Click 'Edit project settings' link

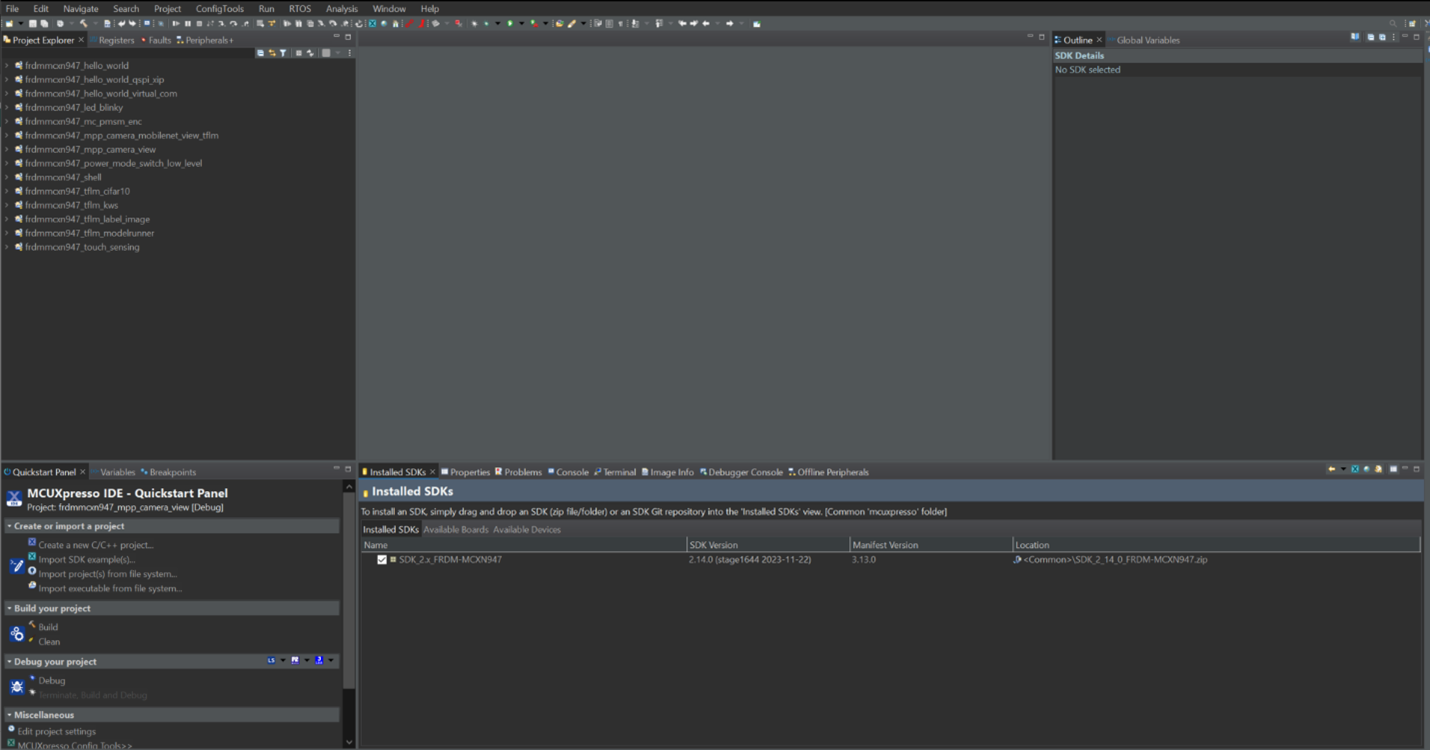pyautogui.click(x=57, y=732)
